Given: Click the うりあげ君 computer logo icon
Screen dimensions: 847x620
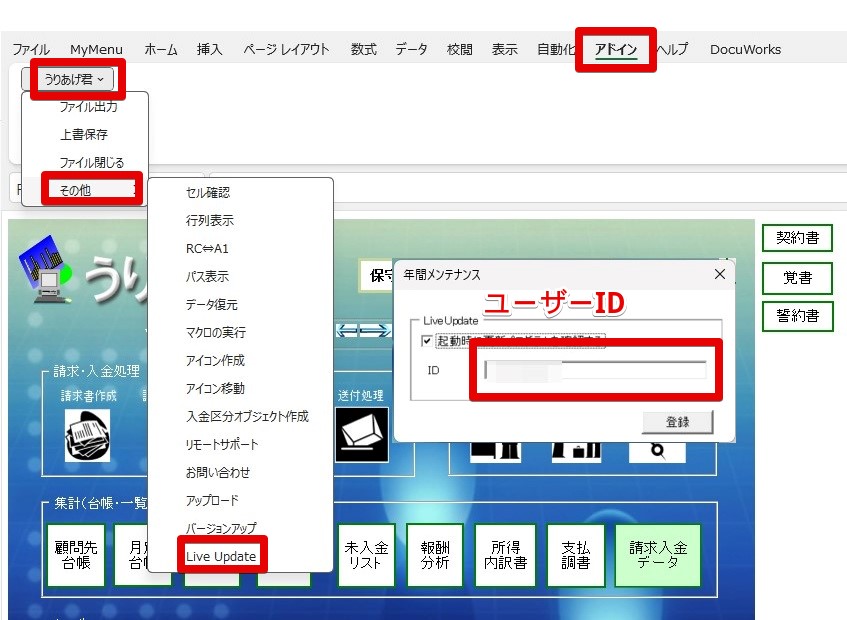Looking at the screenshot, I should coord(45,268).
